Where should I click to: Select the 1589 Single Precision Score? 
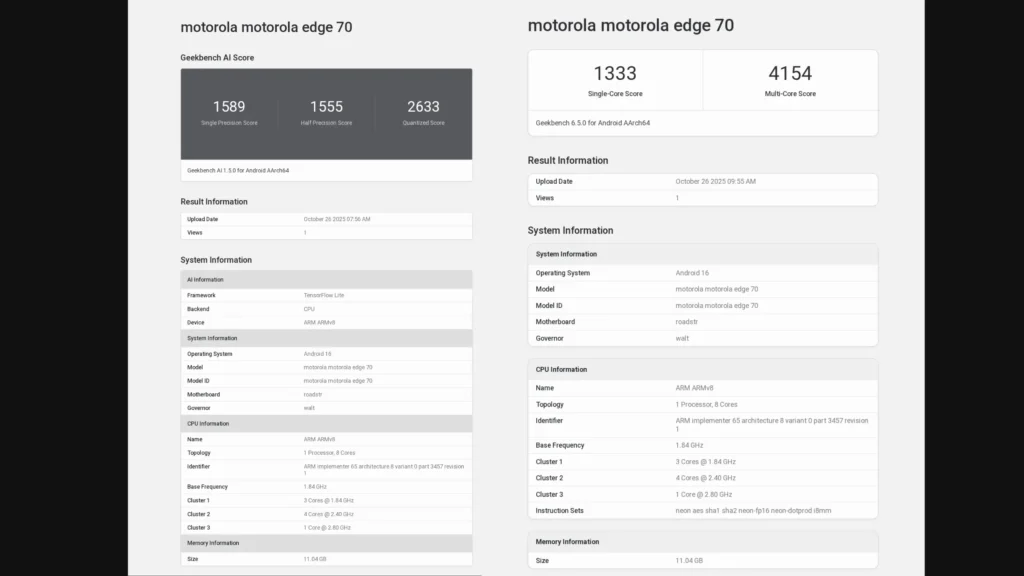pos(229,106)
